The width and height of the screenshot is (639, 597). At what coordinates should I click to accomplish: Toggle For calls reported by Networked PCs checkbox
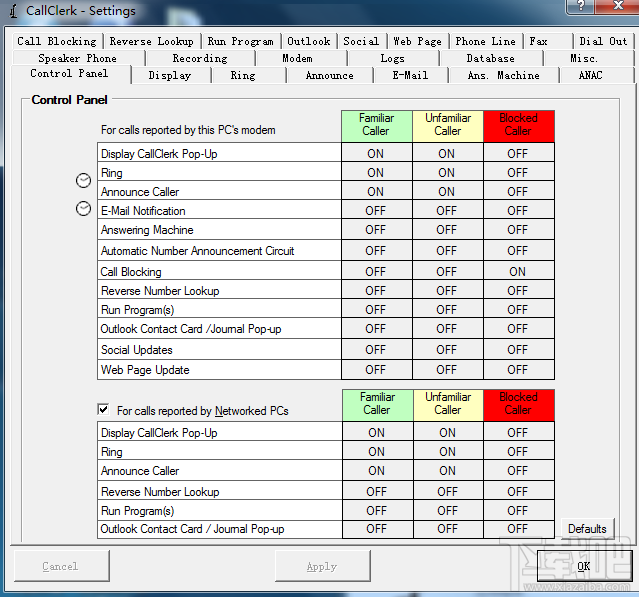(x=104, y=409)
